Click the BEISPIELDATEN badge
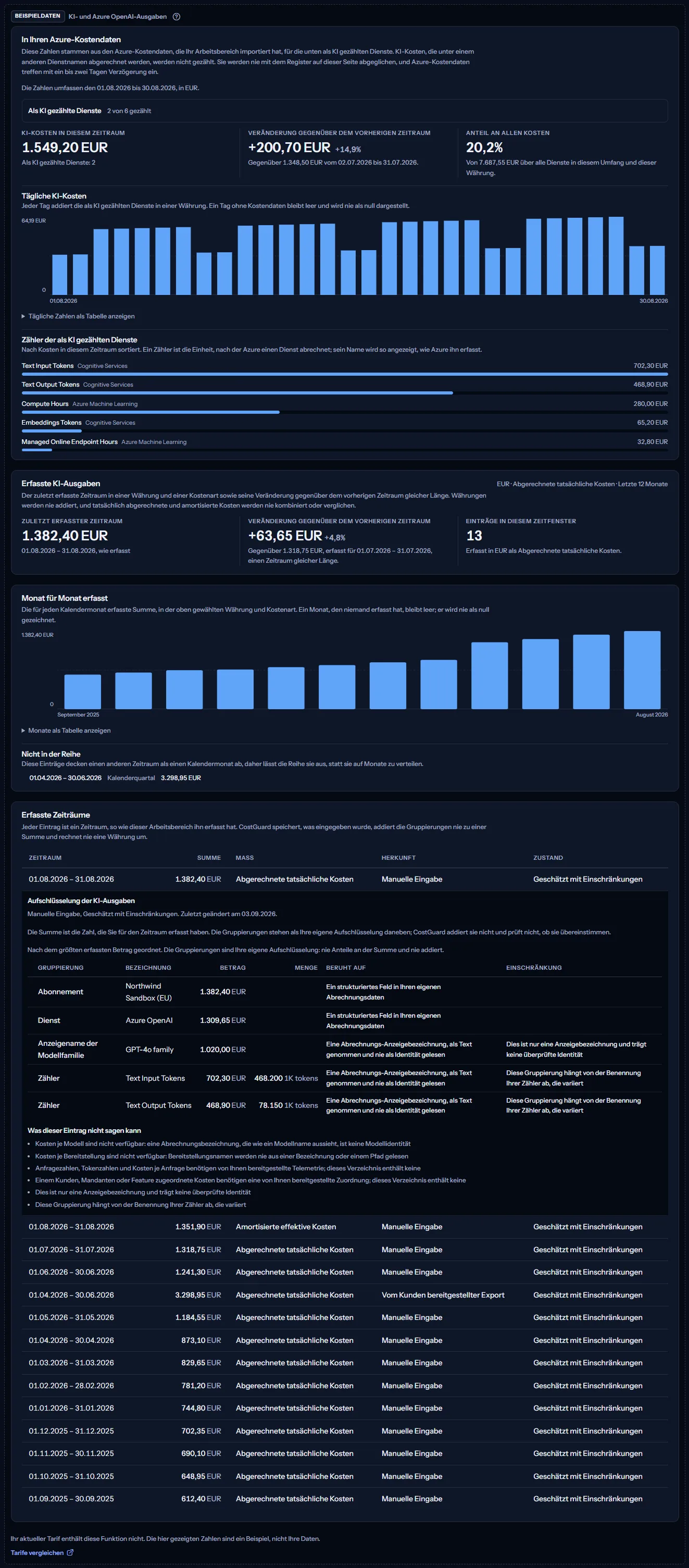Screen dimensions: 689x1568 37,16
